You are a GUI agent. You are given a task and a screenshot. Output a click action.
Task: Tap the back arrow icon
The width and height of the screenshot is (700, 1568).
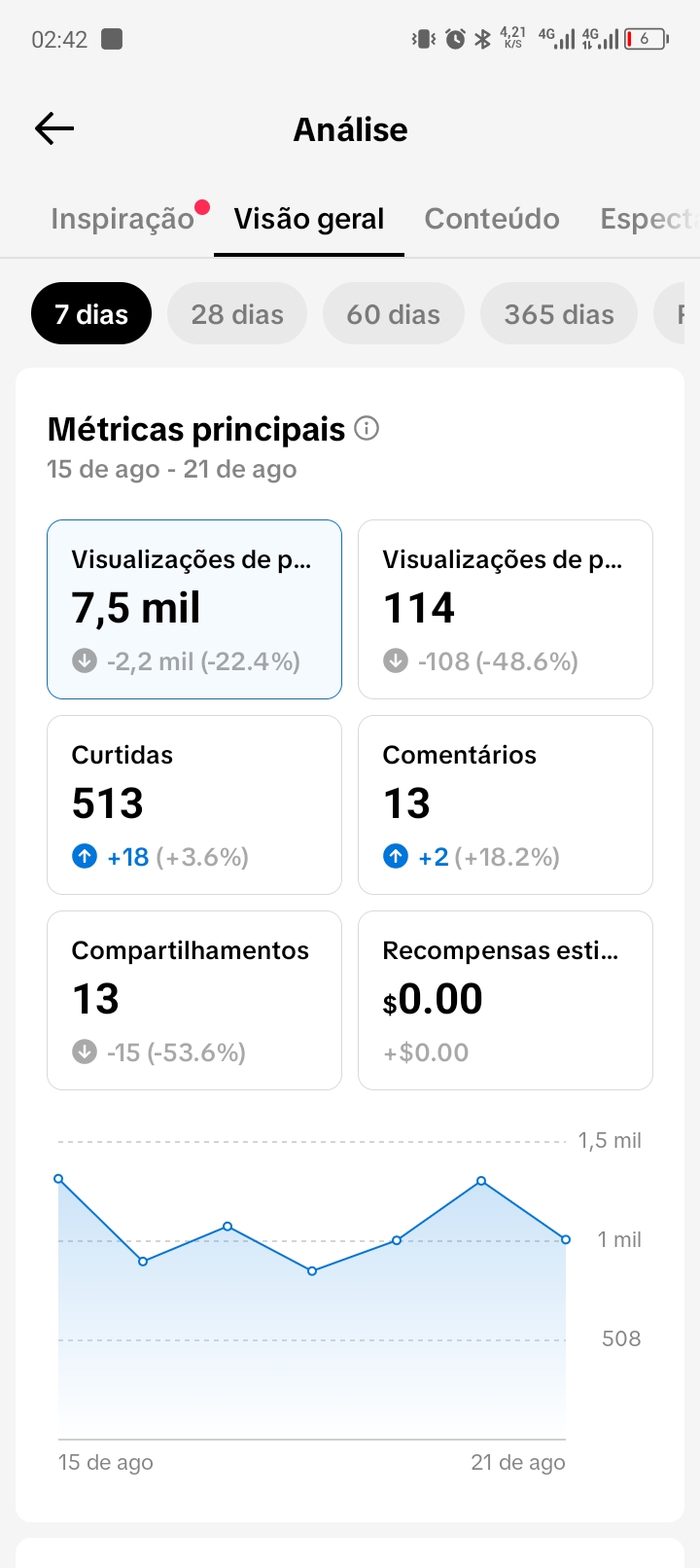point(54,128)
